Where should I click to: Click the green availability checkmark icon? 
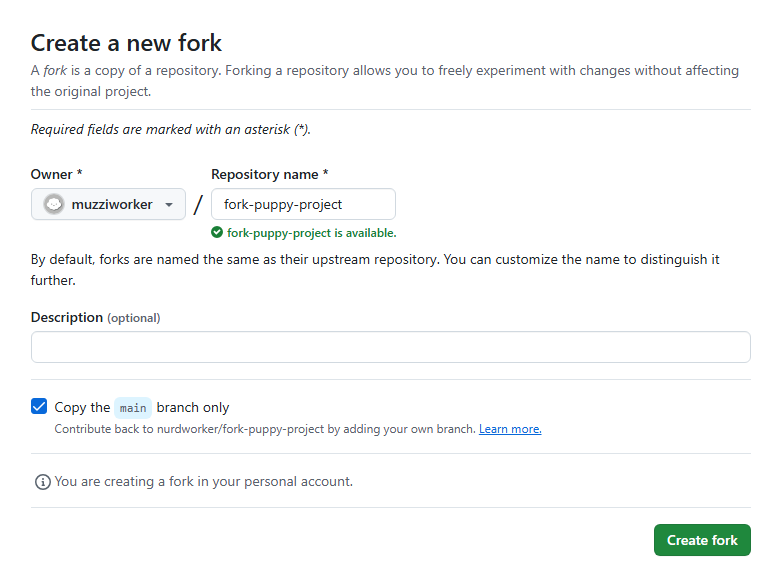pyautogui.click(x=217, y=233)
